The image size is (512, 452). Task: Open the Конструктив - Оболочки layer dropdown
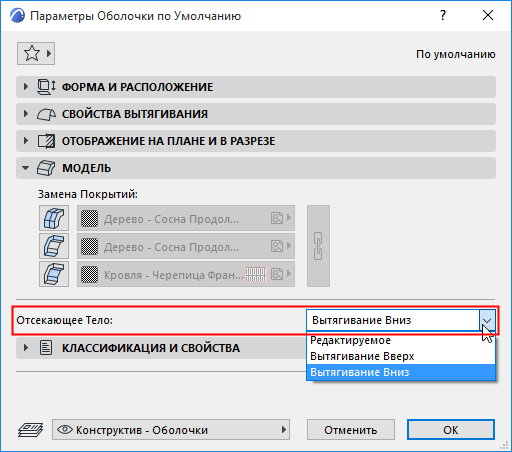[171, 430]
